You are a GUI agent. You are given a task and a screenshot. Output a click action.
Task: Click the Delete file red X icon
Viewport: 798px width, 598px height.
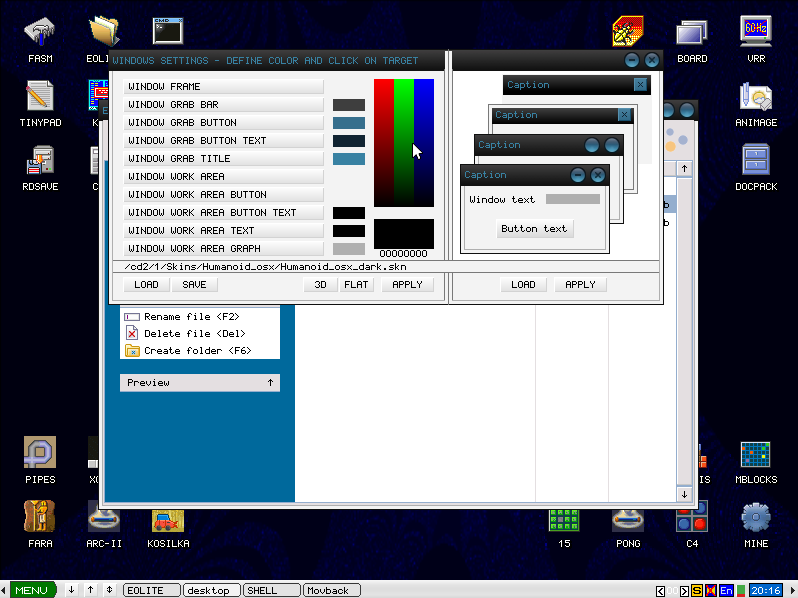[x=132, y=334]
